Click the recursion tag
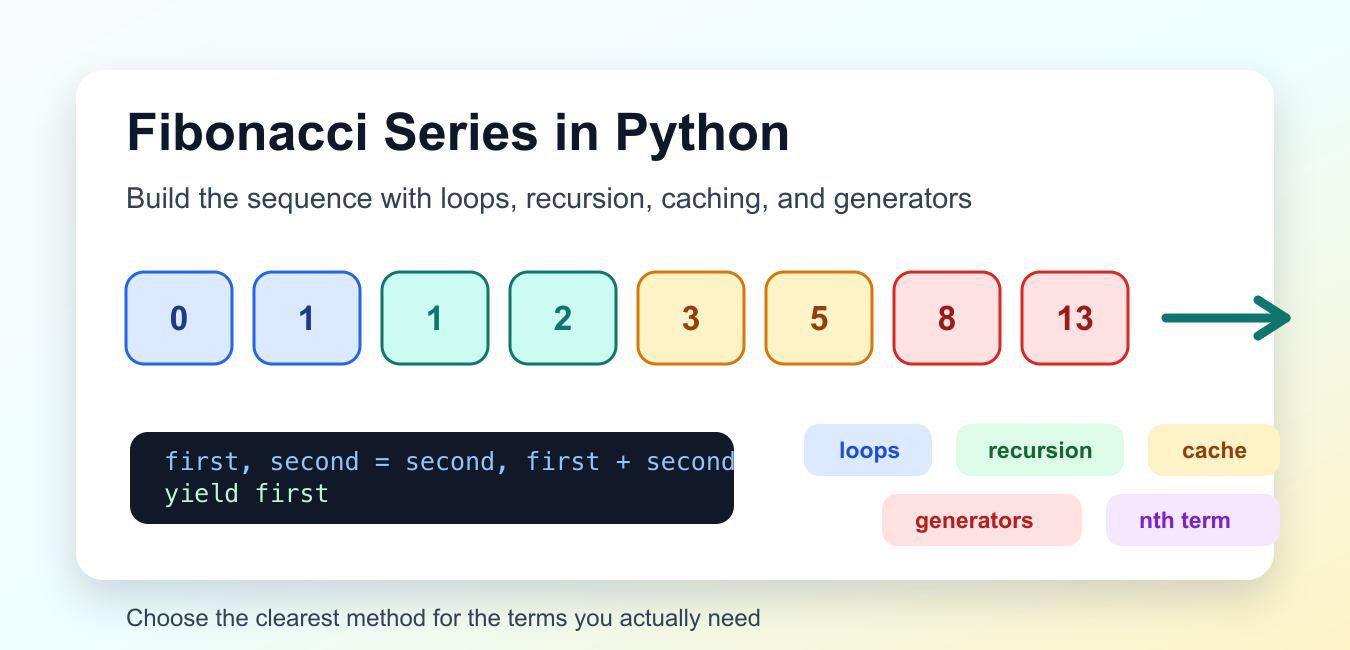Screen dimensions: 1350x650 tap(1040, 450)
